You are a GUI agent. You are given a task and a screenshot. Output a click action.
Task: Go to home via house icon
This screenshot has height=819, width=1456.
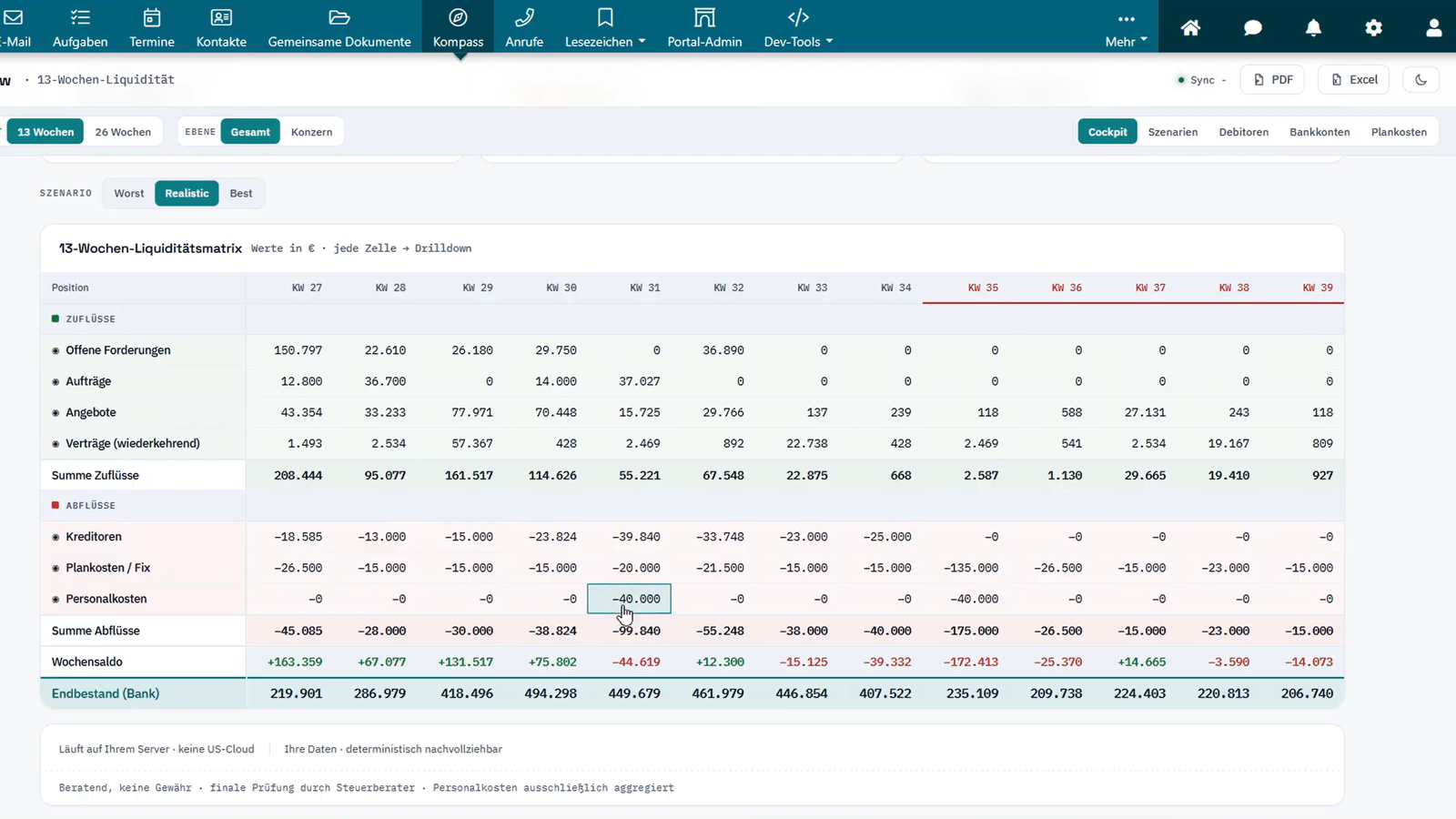click(1190, 27)
